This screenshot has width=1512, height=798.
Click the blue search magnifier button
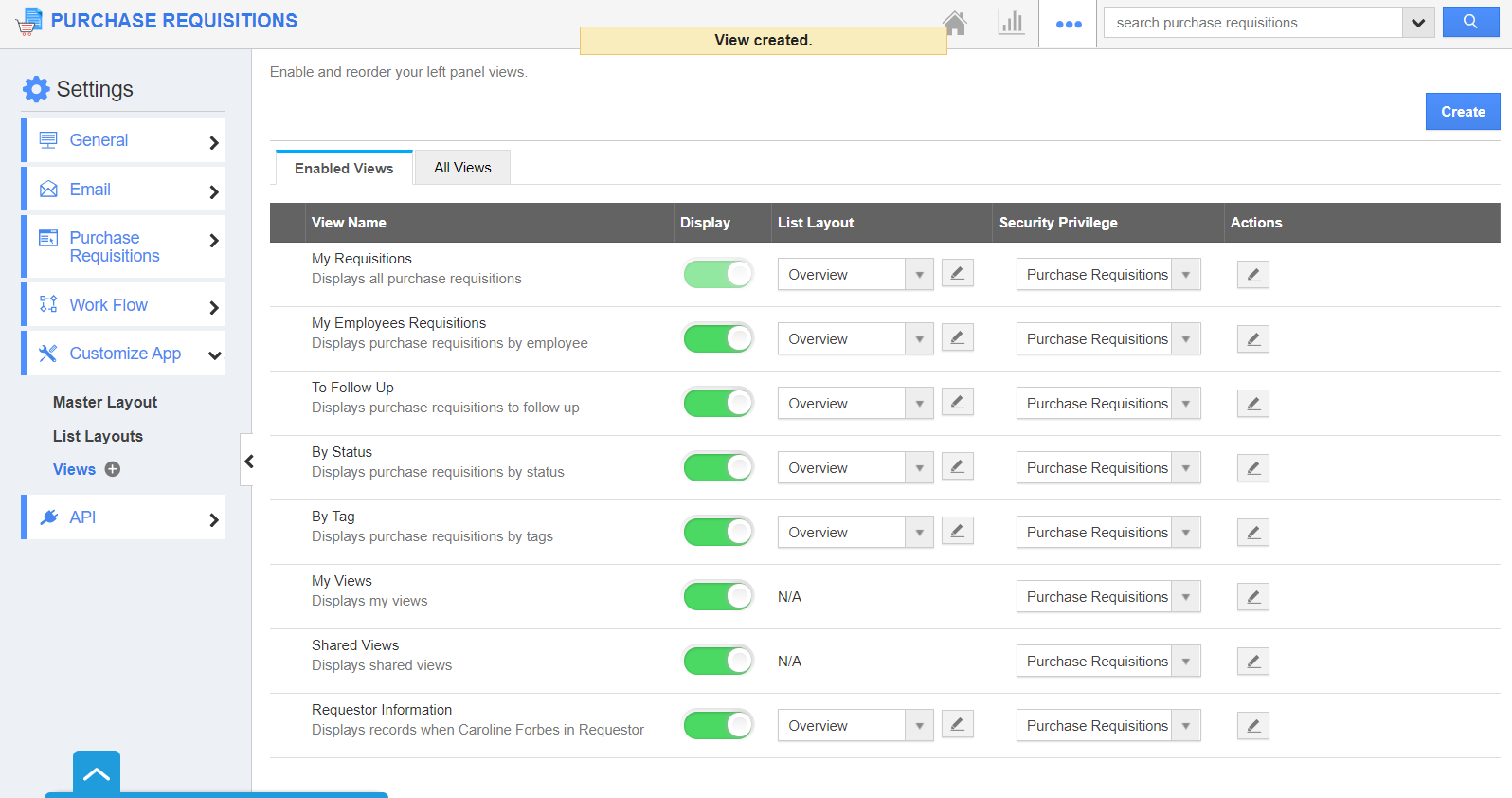1469,22
